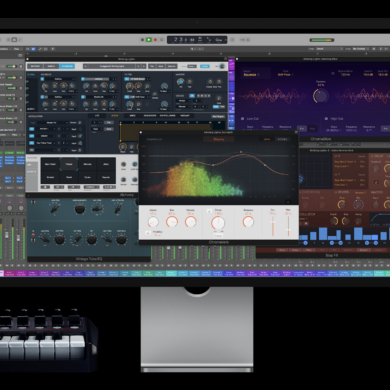Toggle Alchemy source B on button

[x=83, y=79]
